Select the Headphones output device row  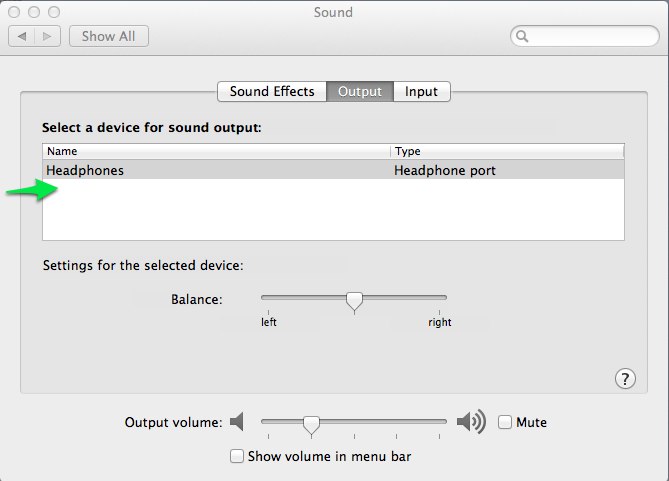pos(333,170)
